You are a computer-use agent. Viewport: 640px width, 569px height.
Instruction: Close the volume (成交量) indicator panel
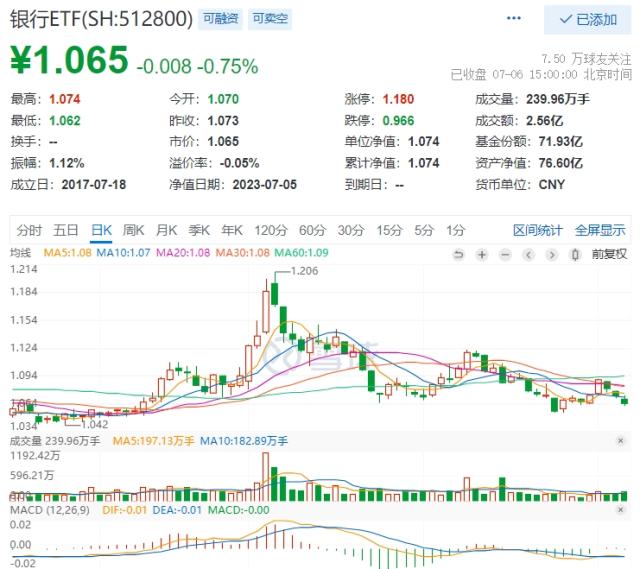point(620,441)
